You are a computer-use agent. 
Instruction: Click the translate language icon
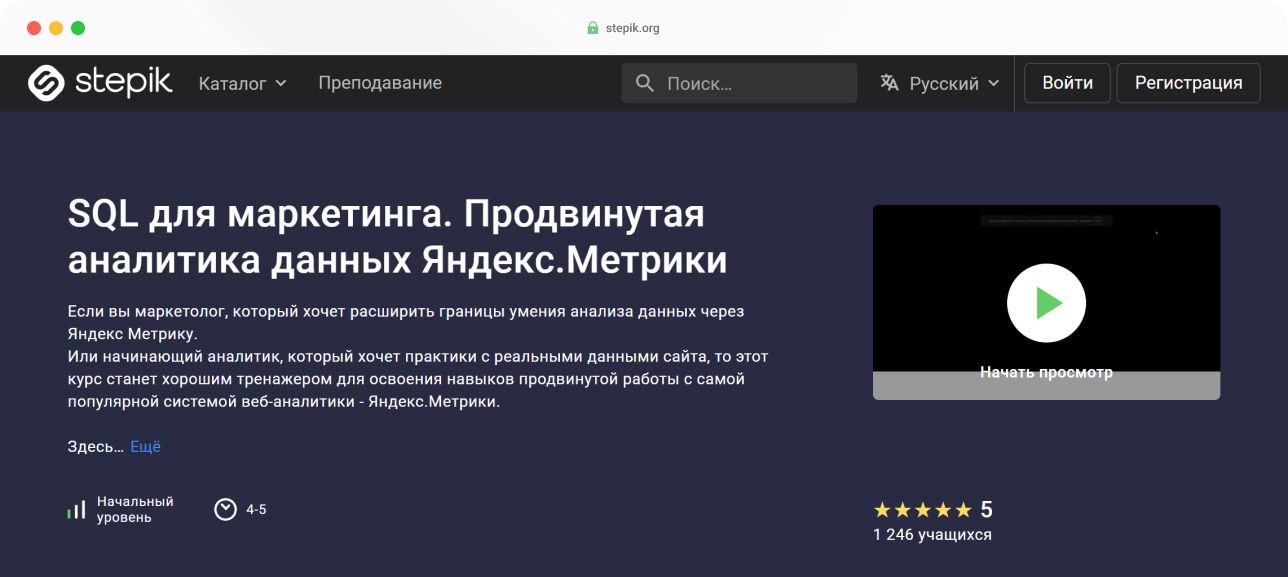coord(889,83)
